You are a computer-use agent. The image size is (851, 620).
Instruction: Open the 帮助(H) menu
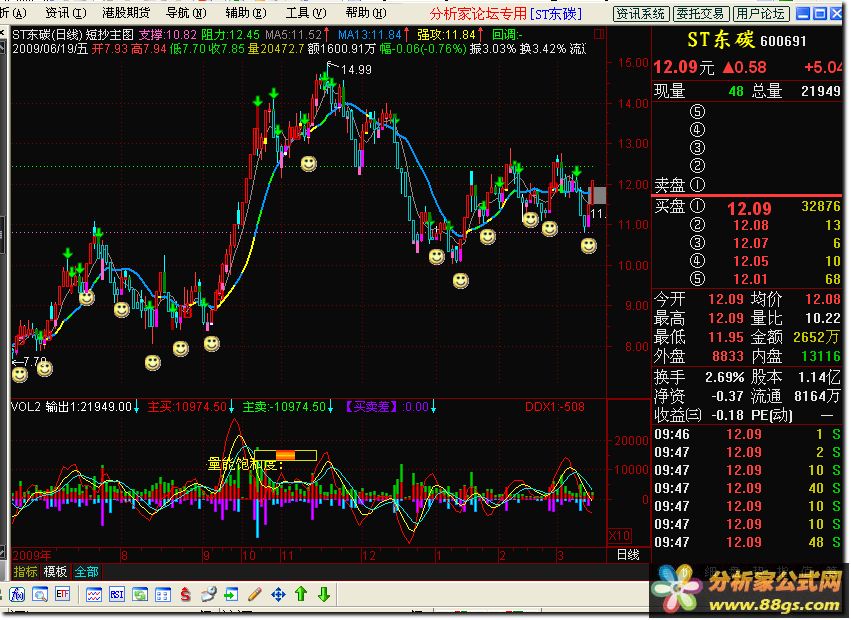coord(366,12)
